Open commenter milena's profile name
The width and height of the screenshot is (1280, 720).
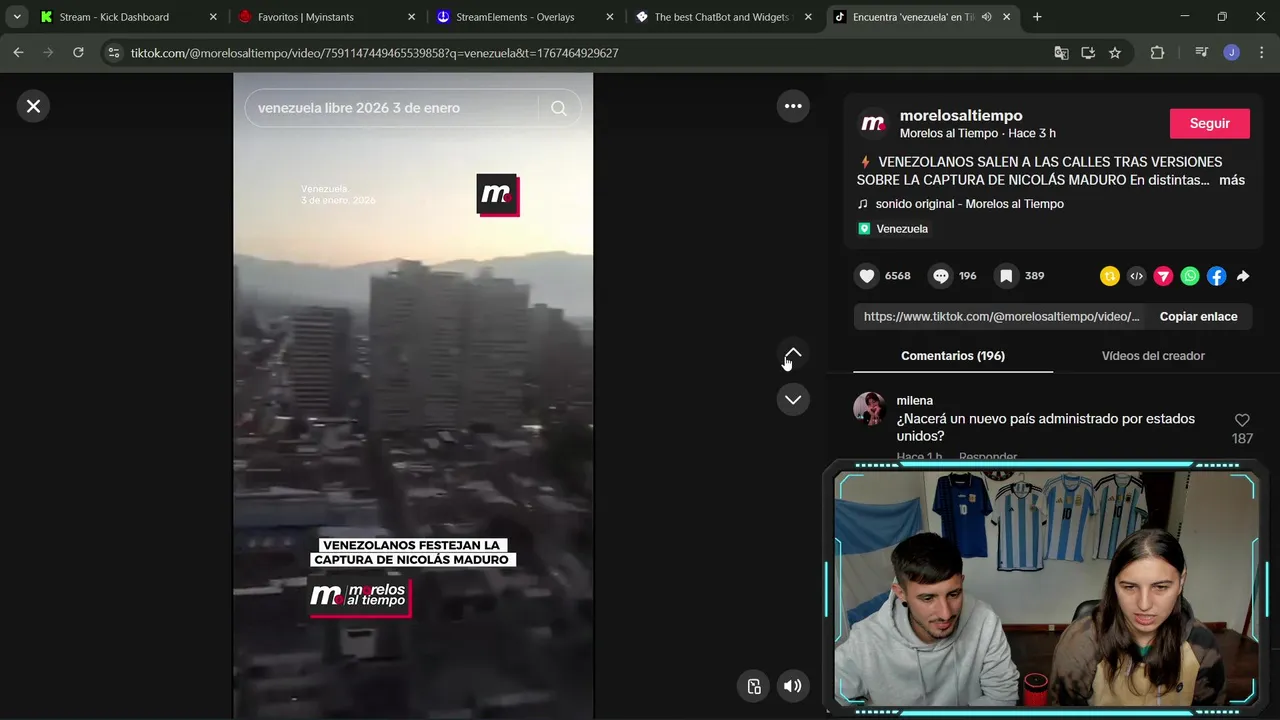click(914, 401)
